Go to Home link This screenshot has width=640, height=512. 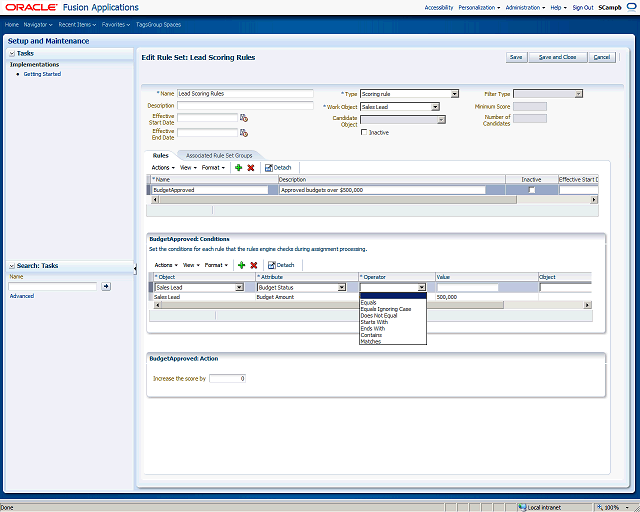pyautogui.click(x=11, y=24)
